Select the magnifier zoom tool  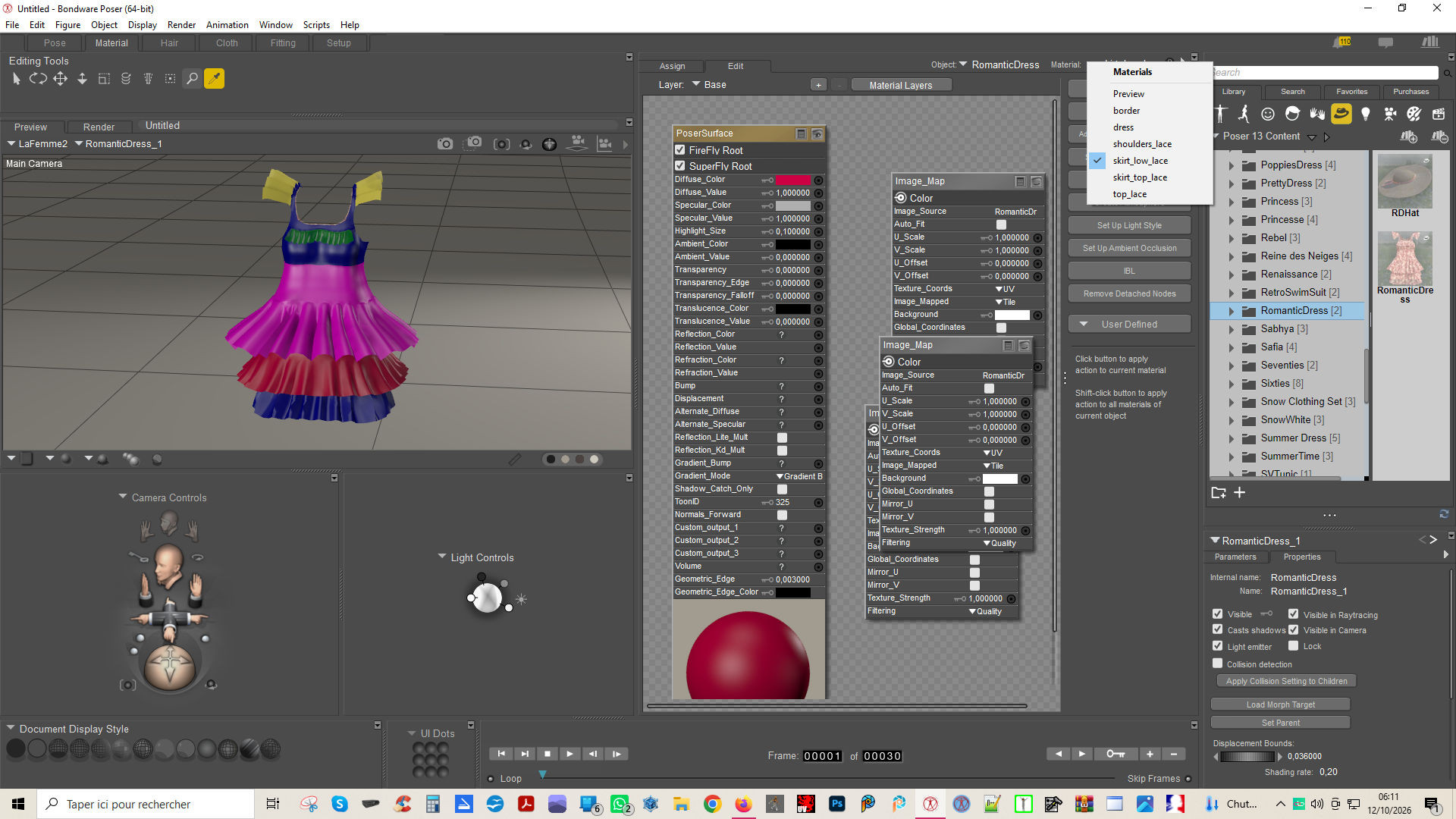tap(193, 79)
